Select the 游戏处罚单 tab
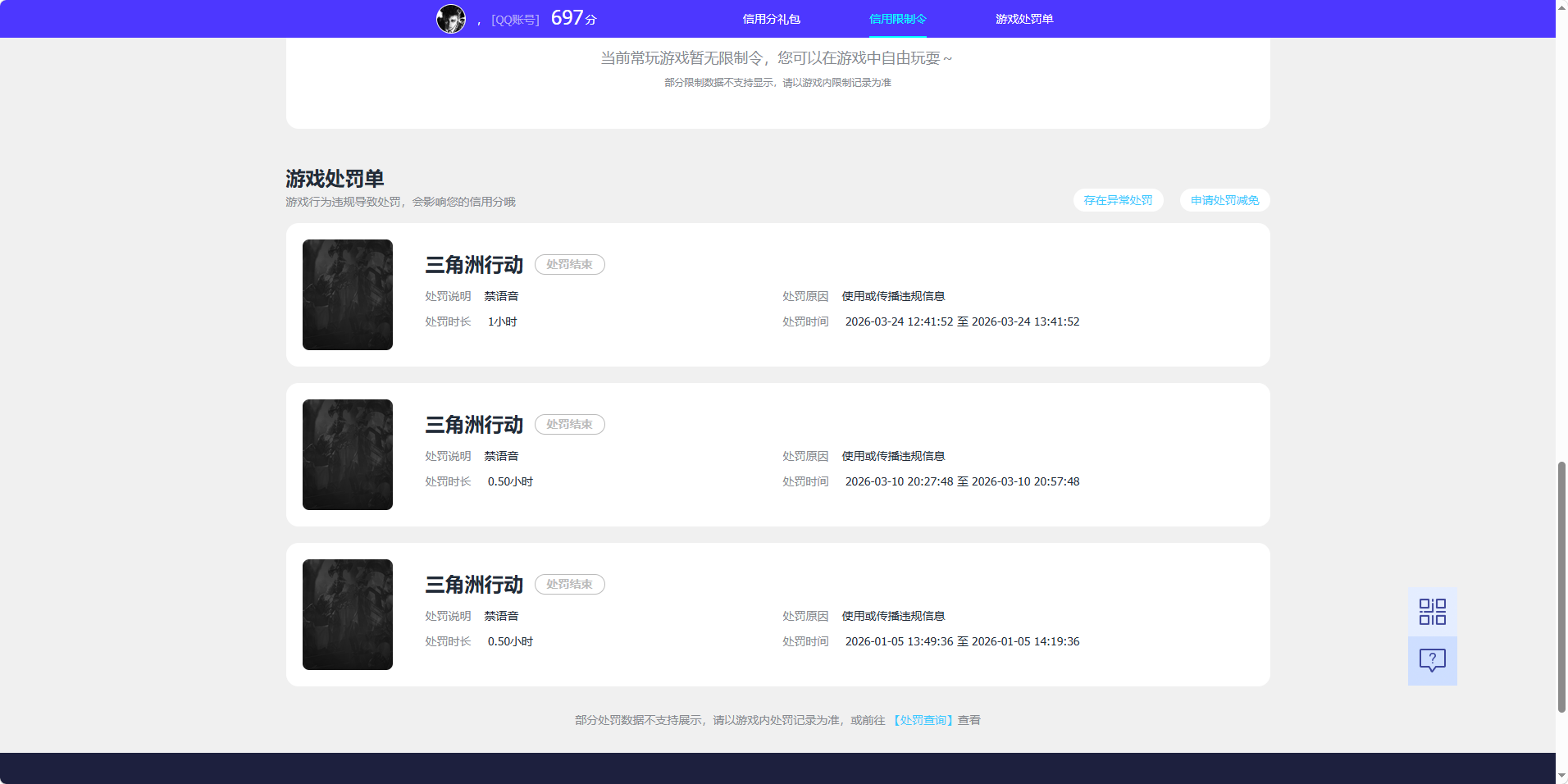Image resolution: width=1568 pixels, height=784 pixels. [1024, 18]
